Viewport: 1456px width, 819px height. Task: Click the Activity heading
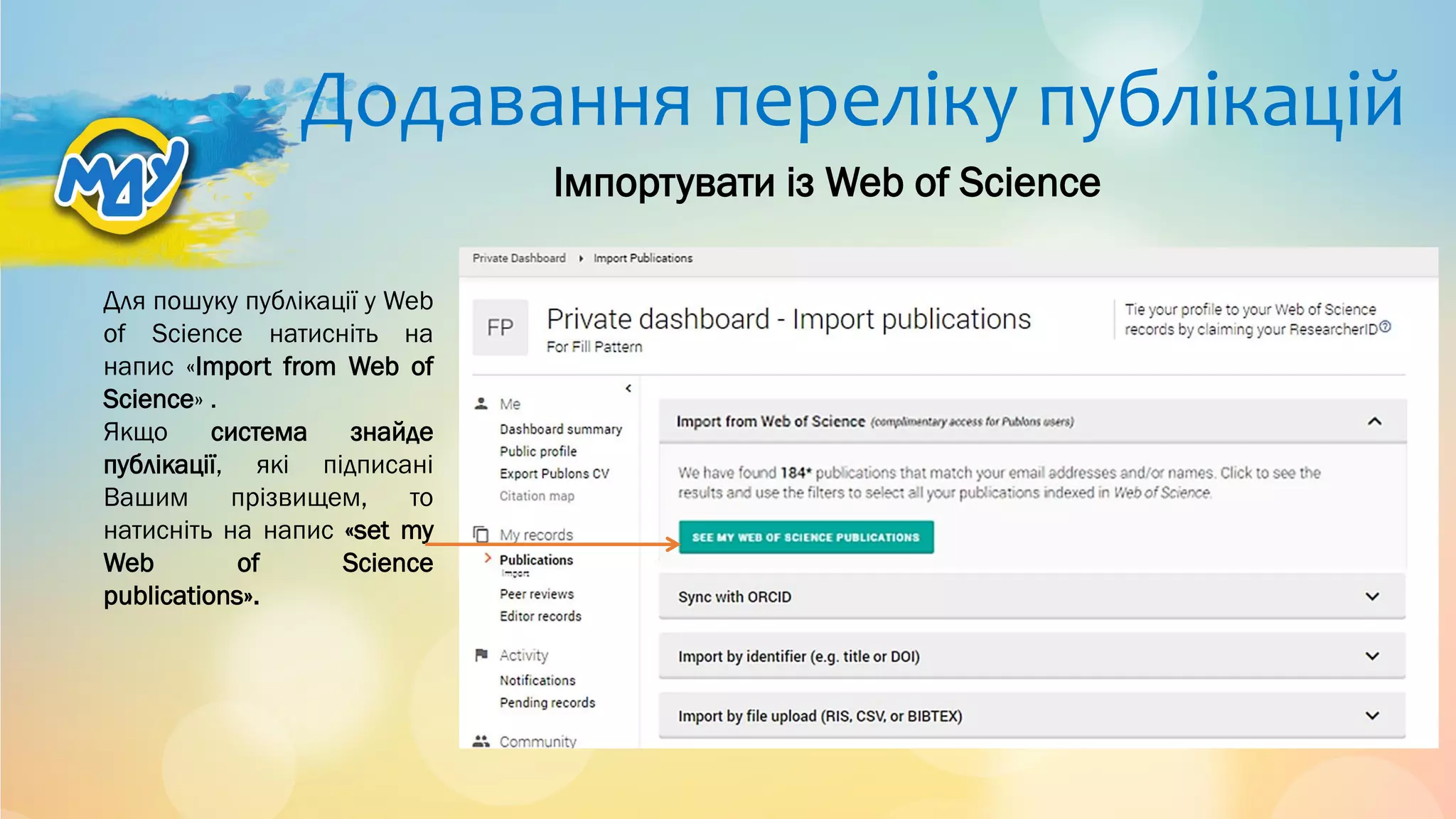[x=524, y=655]
